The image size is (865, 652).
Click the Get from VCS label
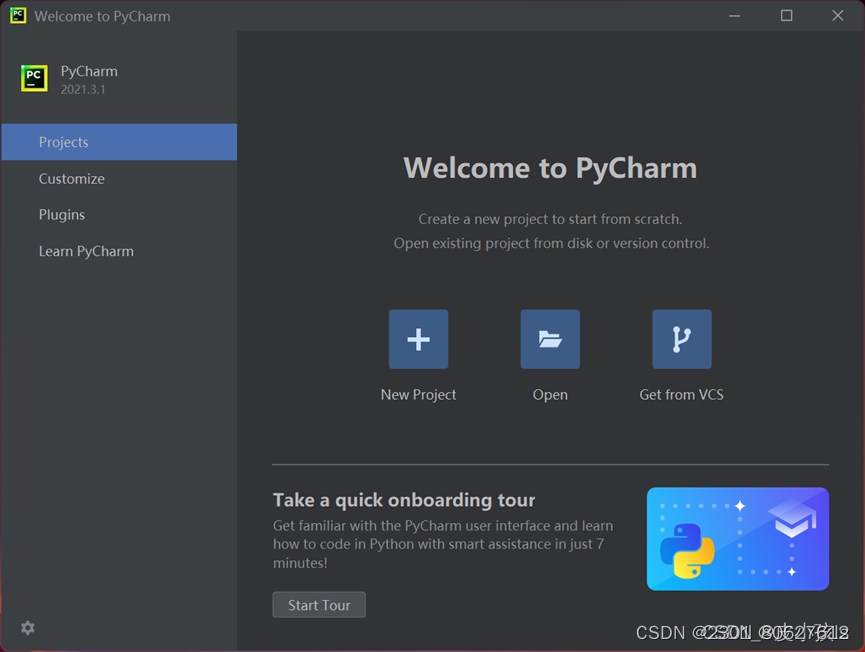[x=681, y=394]
